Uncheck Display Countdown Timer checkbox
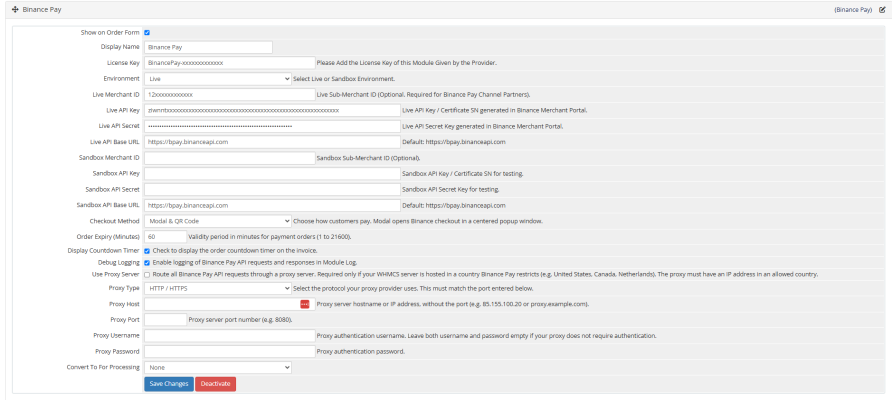Viewport: 892px width, 400px height. 147,250
